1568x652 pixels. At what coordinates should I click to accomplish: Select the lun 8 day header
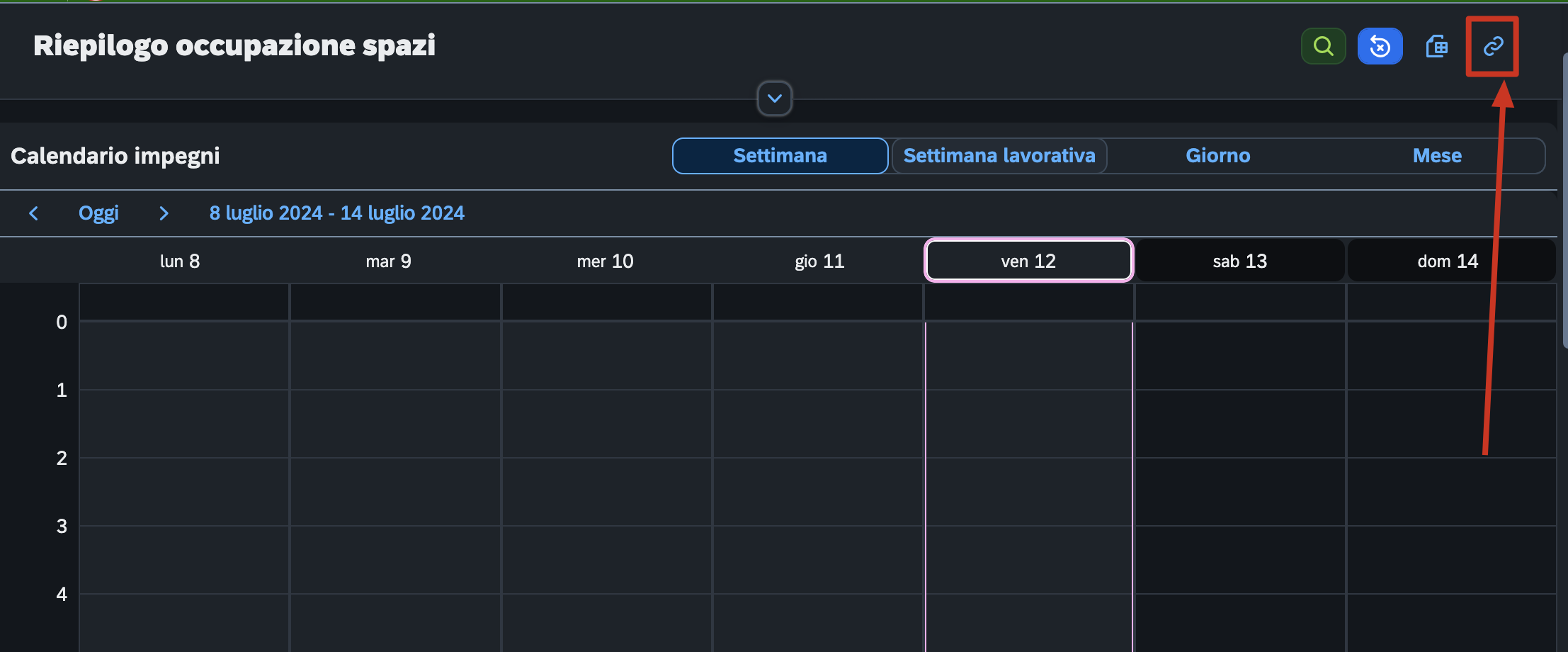coord(180,262)
